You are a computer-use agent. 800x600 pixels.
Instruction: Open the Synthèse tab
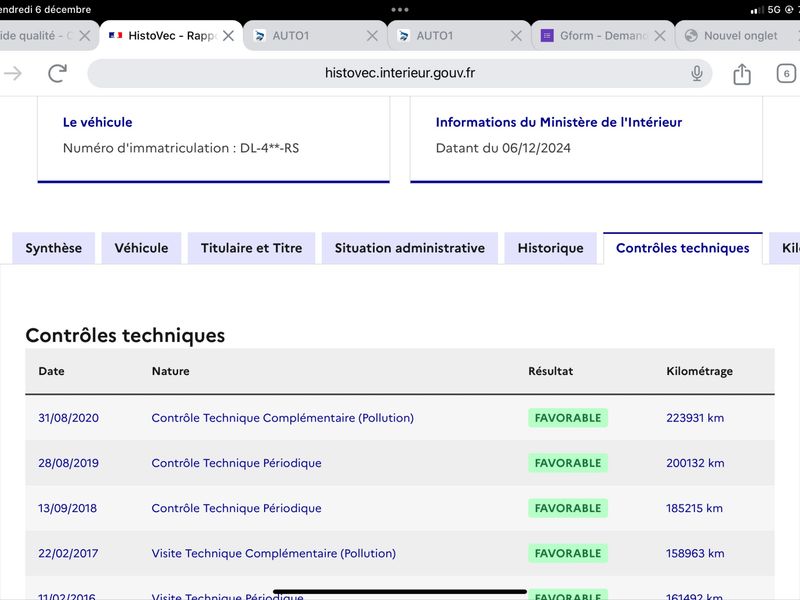(54, 248)
